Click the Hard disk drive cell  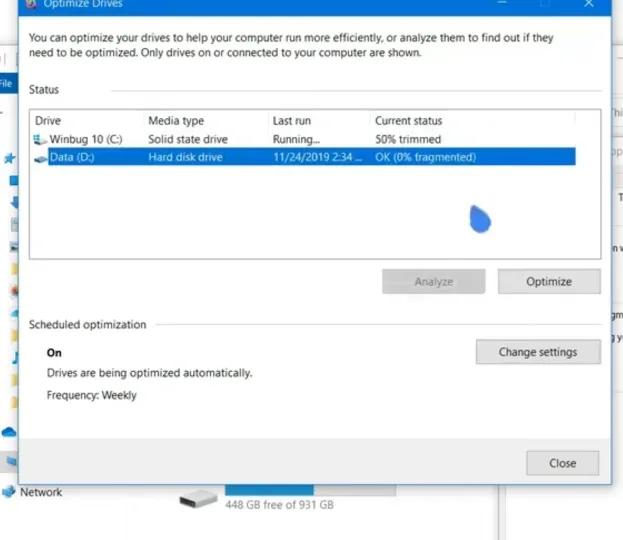pyautogui.click(x=185, y=157)
